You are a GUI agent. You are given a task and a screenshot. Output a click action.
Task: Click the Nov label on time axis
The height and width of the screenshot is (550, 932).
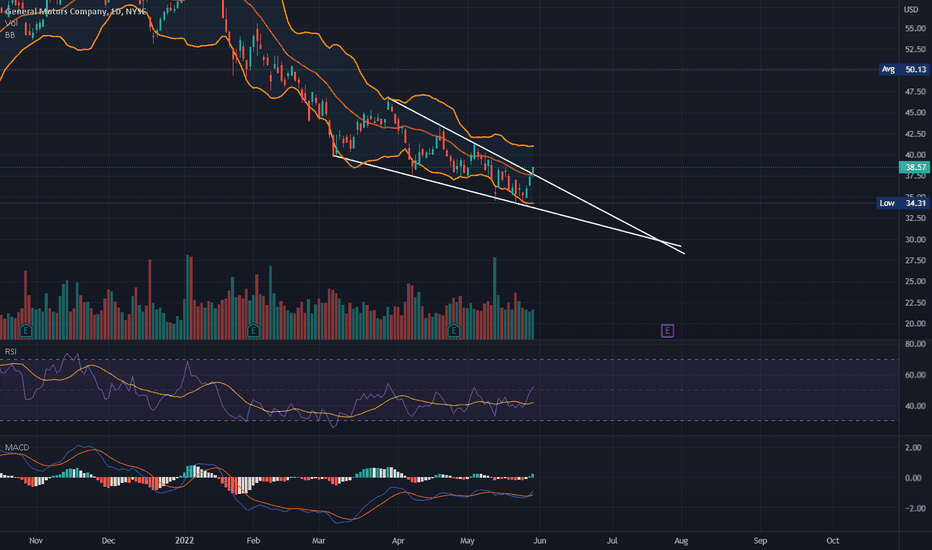tap(36, 540)
